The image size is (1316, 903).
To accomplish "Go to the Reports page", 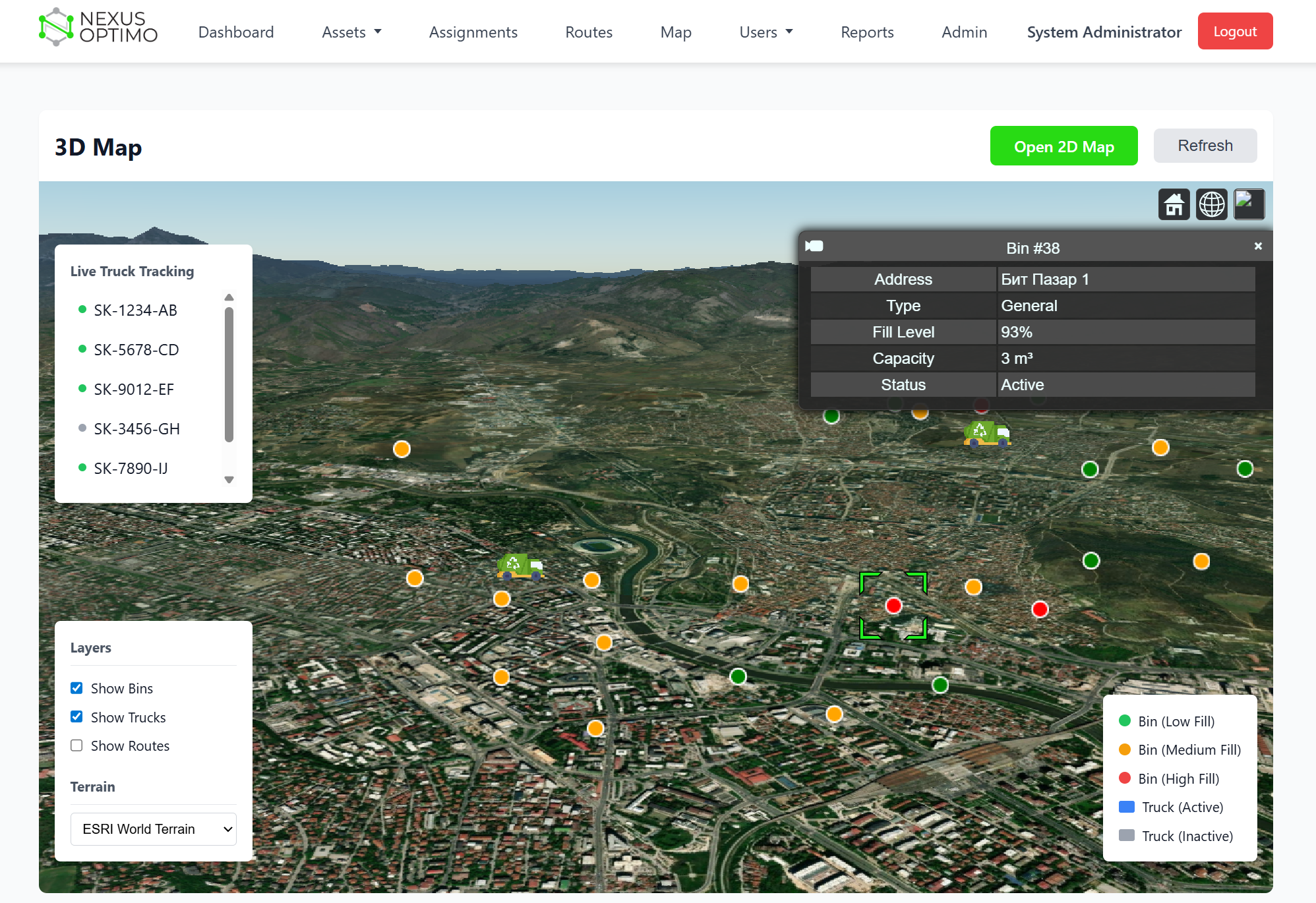I will (867, 32).
